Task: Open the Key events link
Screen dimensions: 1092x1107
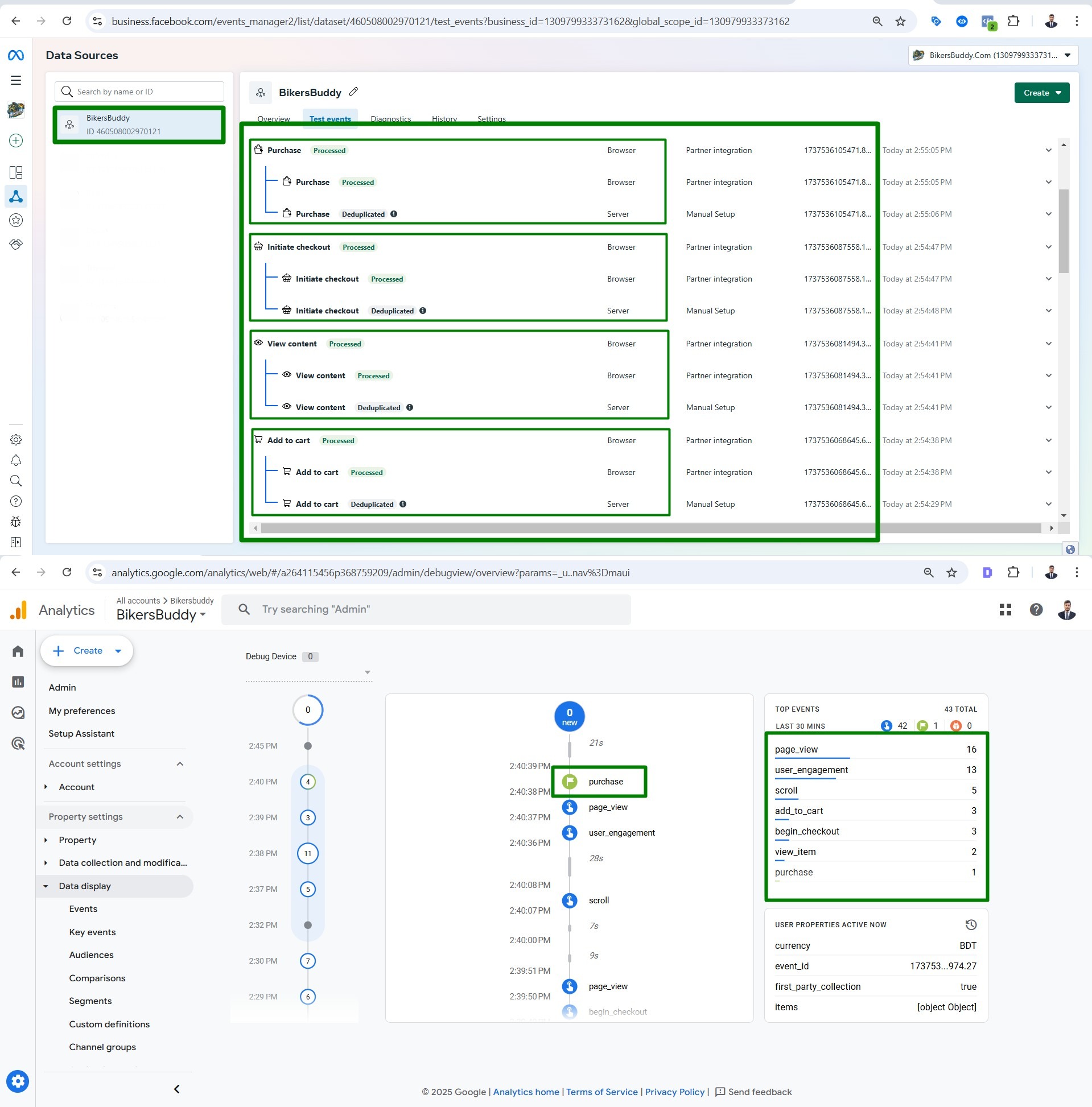Action: click(x=92, y=932)
